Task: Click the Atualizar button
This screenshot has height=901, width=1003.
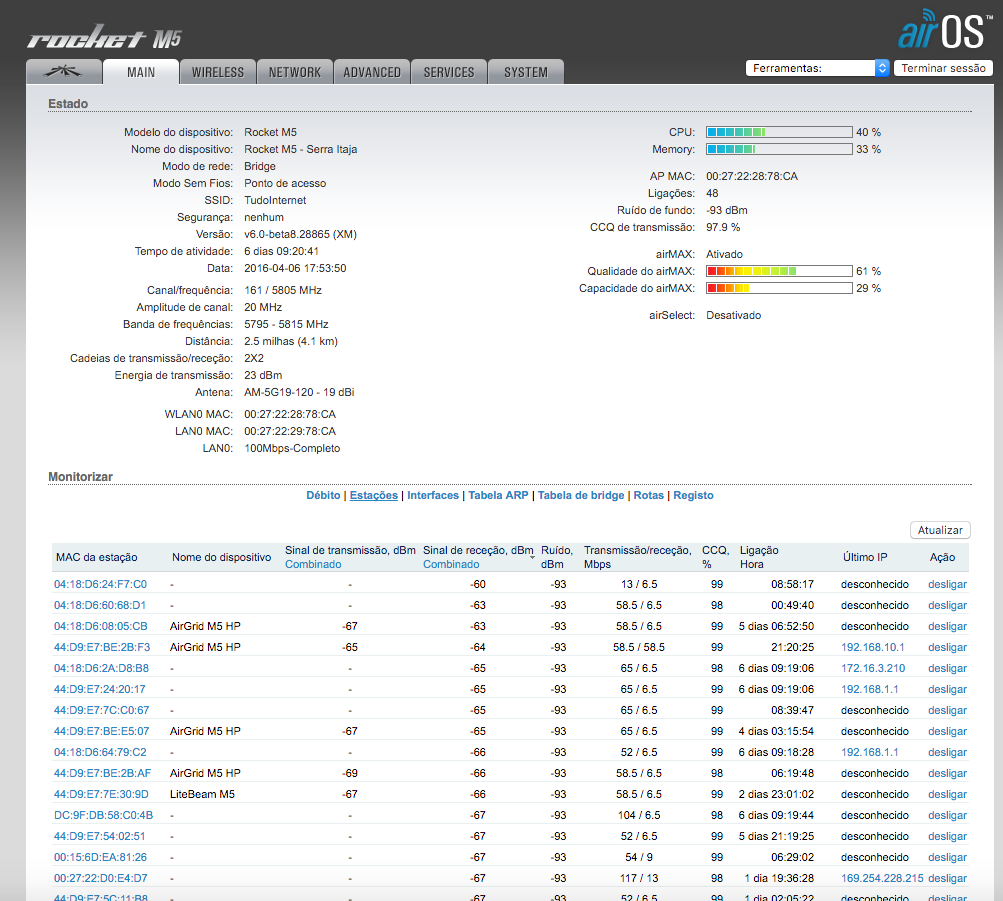Action: pyautogui.click(x=940, y=530)
